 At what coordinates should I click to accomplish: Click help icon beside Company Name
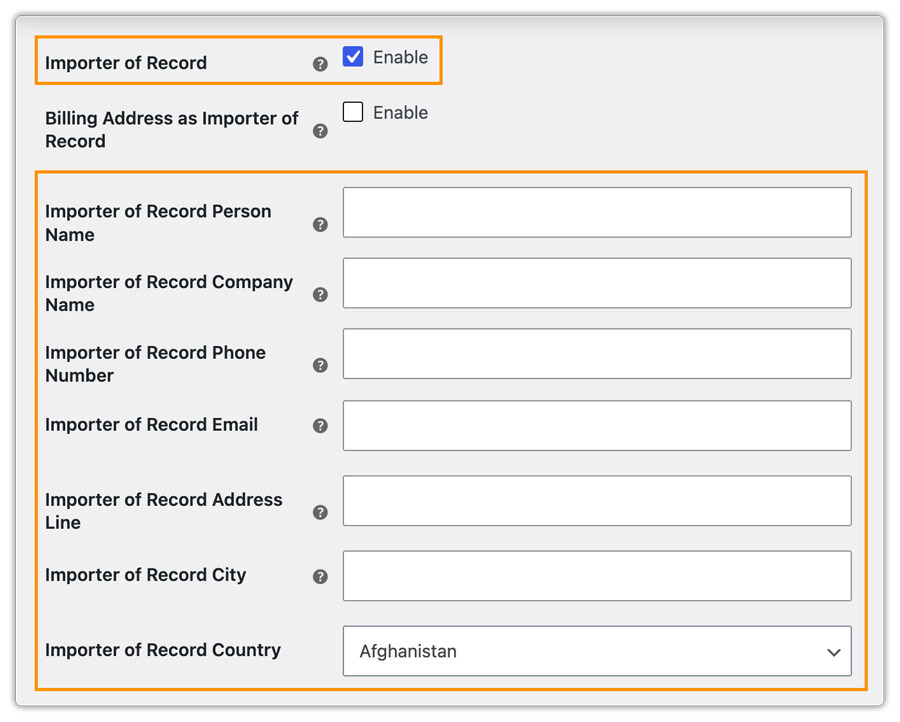[x=320, y=294]
